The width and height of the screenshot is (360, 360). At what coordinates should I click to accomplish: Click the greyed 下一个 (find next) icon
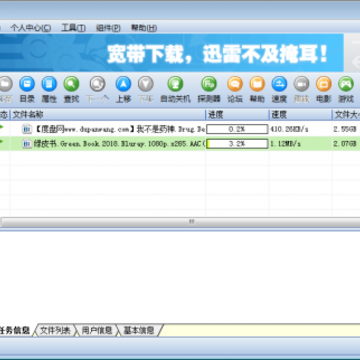(97, 84)
